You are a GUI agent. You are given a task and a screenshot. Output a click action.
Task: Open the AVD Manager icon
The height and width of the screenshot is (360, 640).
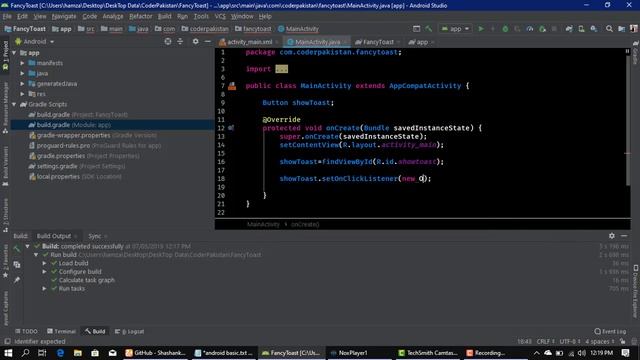point(581,29)
